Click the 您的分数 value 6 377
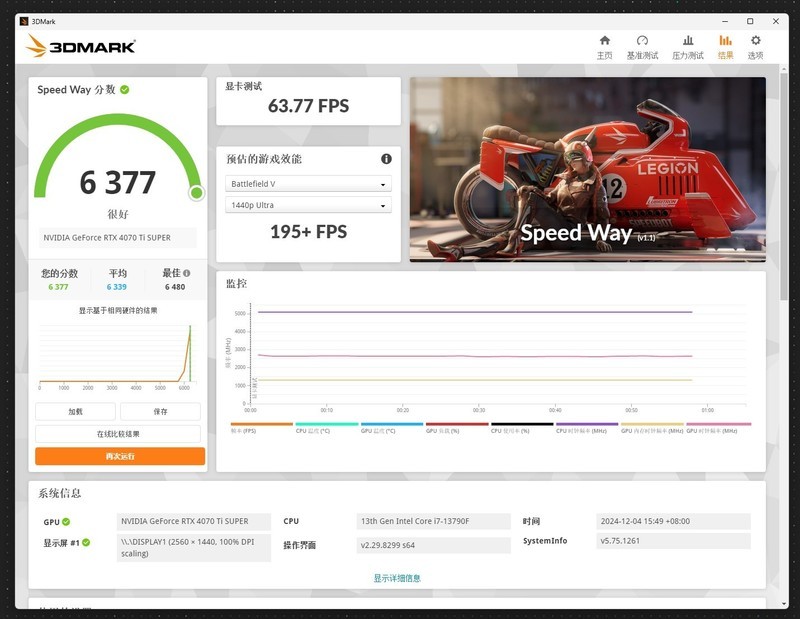800x619 pixels. (58, 287)
